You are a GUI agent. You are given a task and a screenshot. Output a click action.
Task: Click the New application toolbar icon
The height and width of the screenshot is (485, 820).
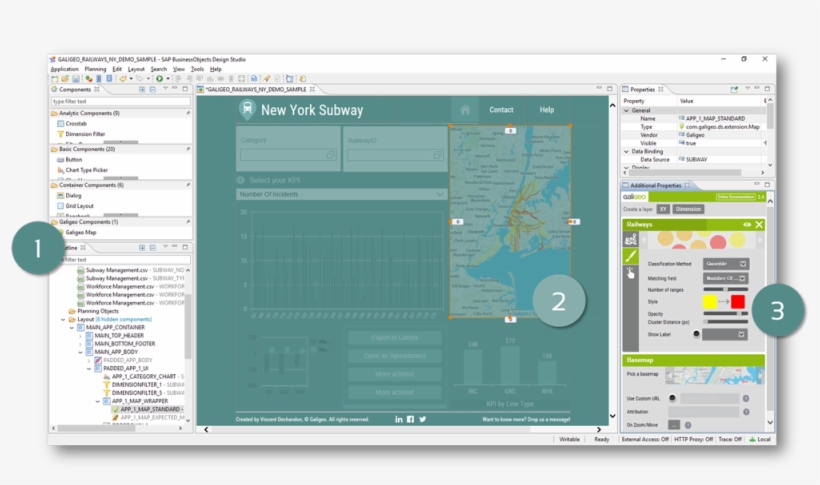pos(54,78)
